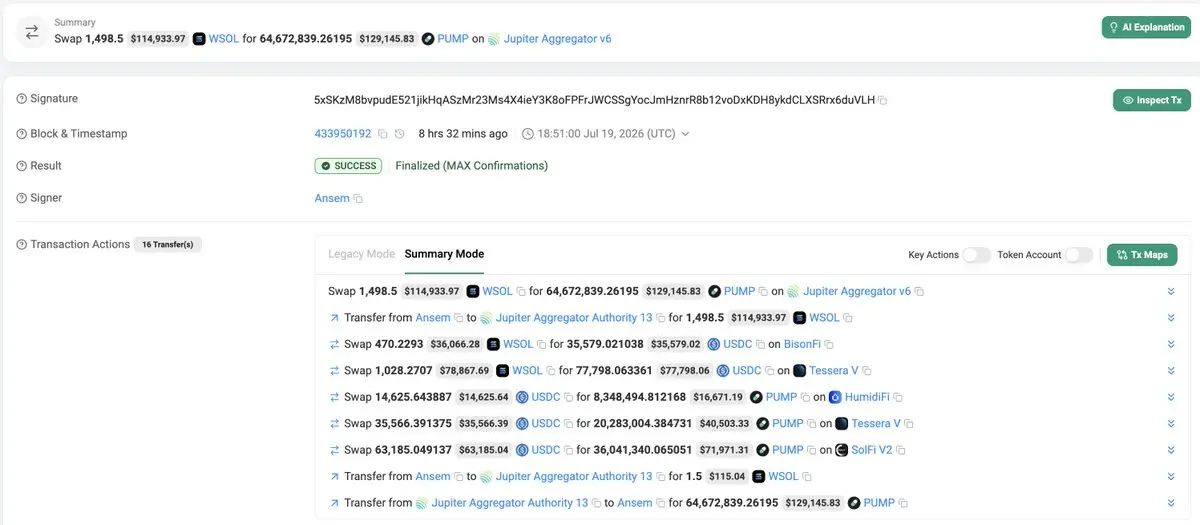Open WSOL token link in top Summary

[224, 39]
